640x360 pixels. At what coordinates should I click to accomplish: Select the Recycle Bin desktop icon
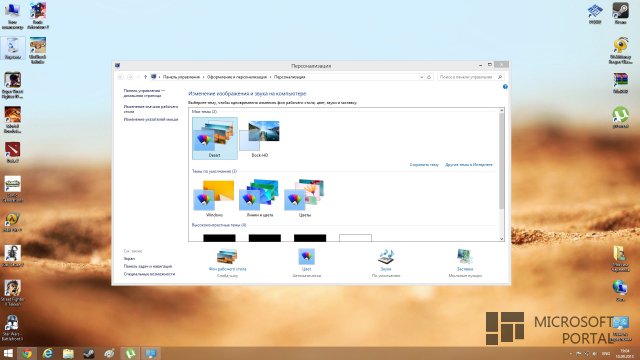13,49
